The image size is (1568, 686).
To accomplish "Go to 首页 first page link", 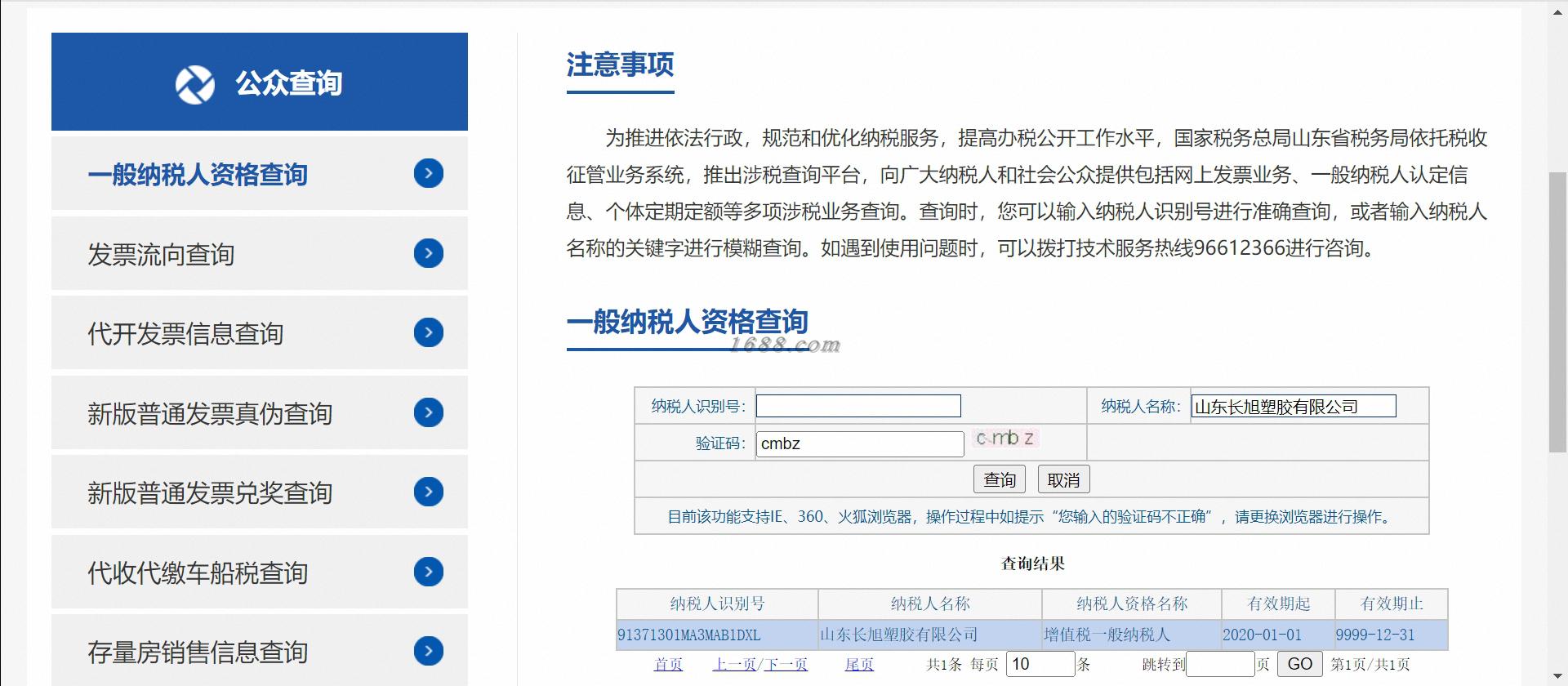I will pyautogui.click(x=668, y=665).
